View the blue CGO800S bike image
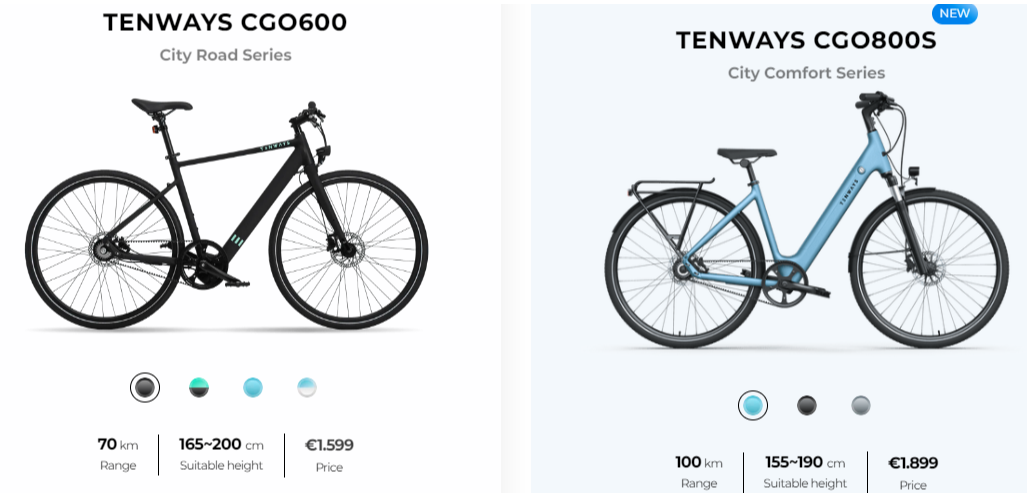This screenshot has width=1027, height=493. pyautogui.click(x=806, y=230)
